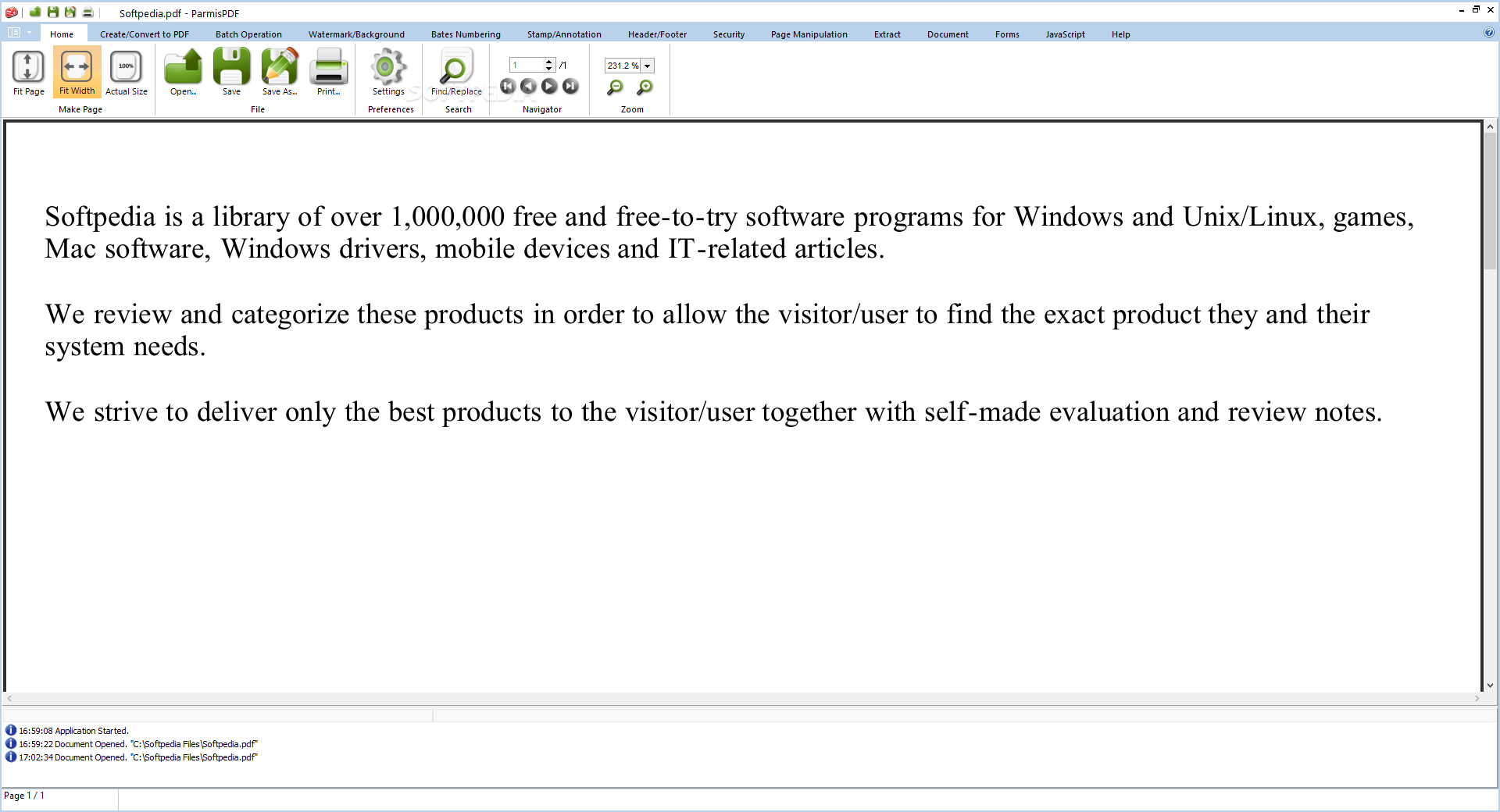Click the document paragraph starting 'We strive to deliver'
1500x812 pixels.
coord(713,412)
